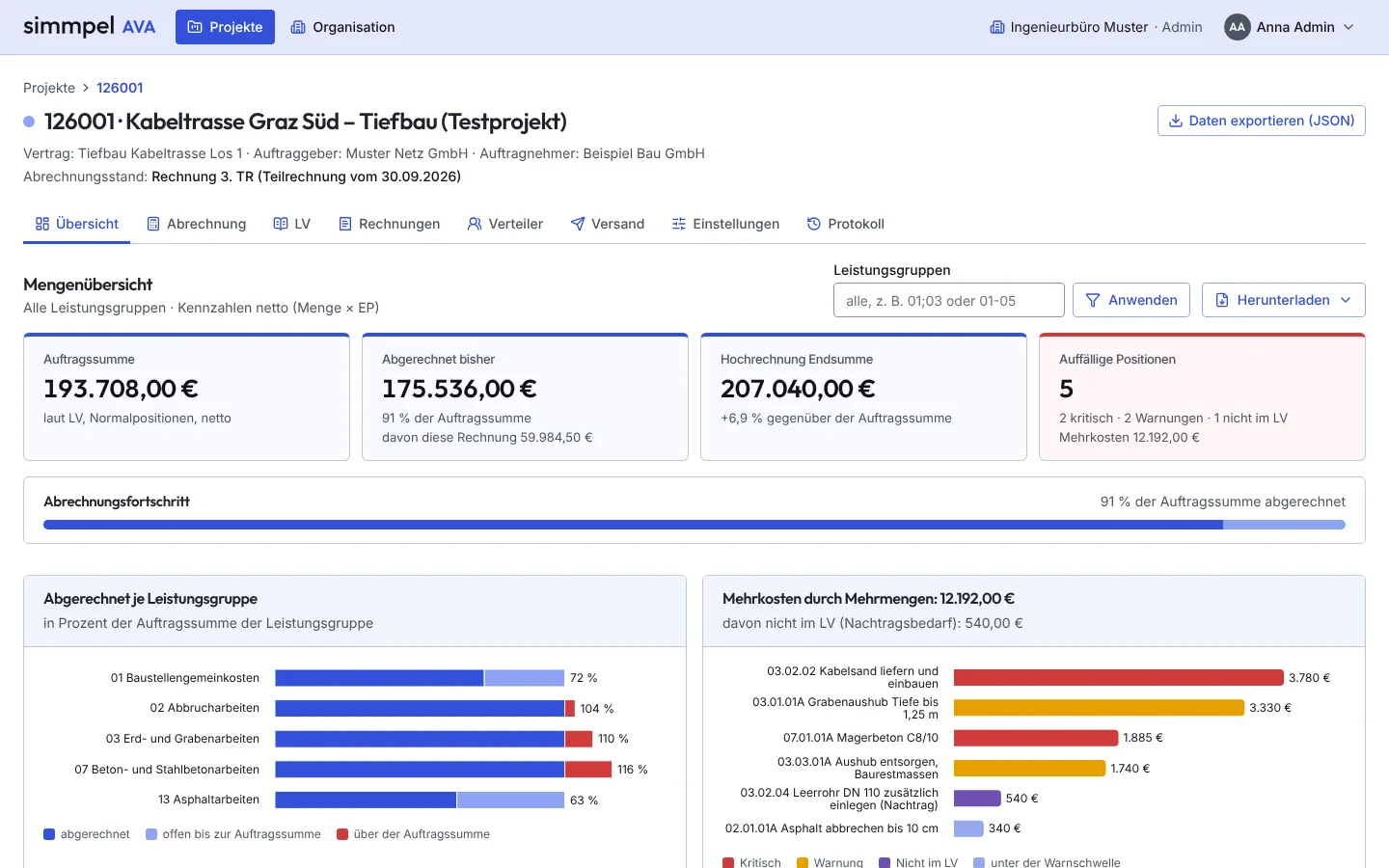1389x868 pixels.
Task: Open the Projekte navigation button
Action: tap(225, 27)
